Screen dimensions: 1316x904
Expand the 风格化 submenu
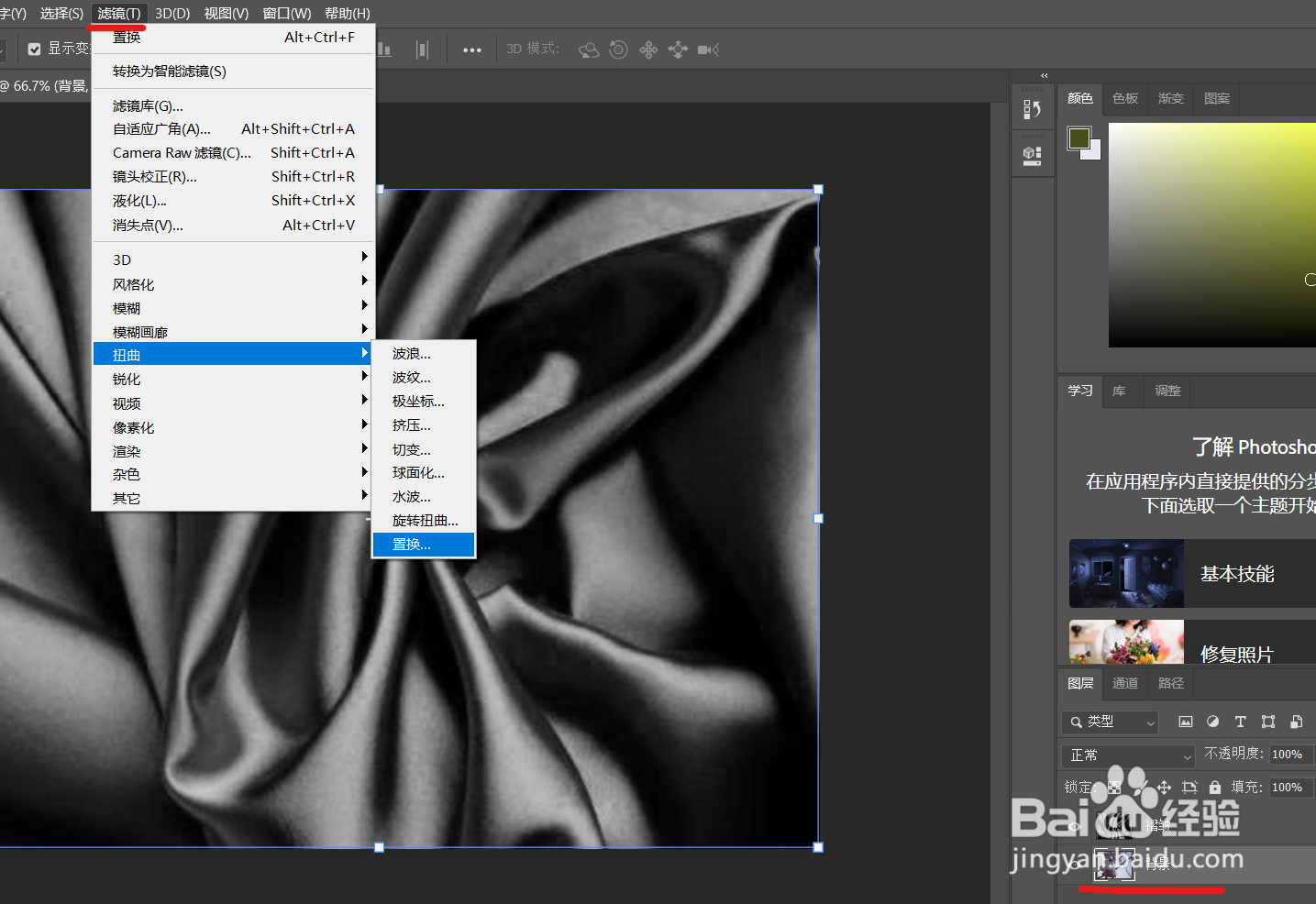234,284
